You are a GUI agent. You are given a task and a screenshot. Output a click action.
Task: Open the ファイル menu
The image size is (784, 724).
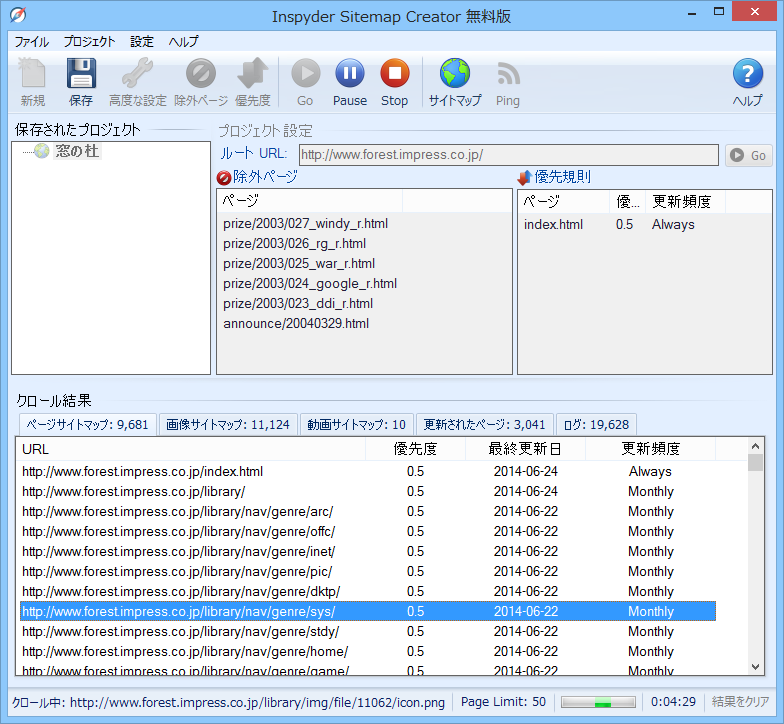point(32,42)
